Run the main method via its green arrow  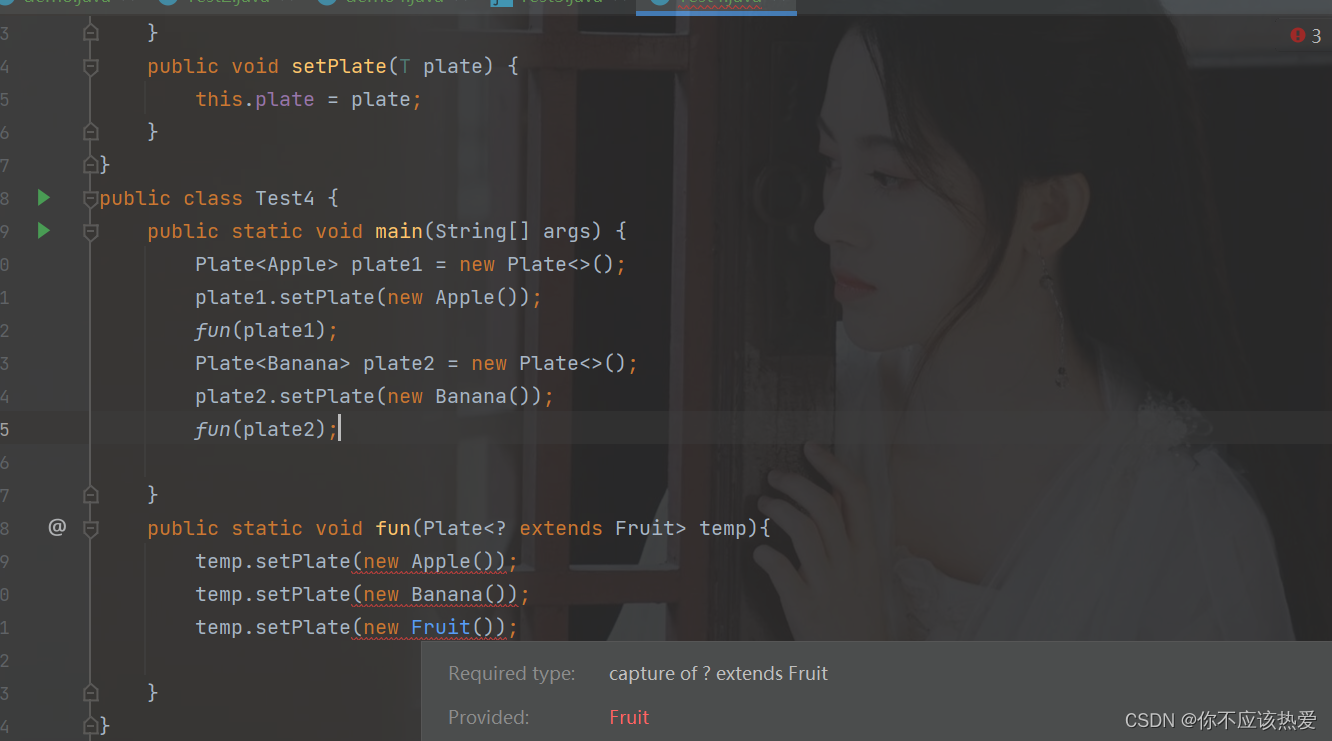tap(42, 230)
